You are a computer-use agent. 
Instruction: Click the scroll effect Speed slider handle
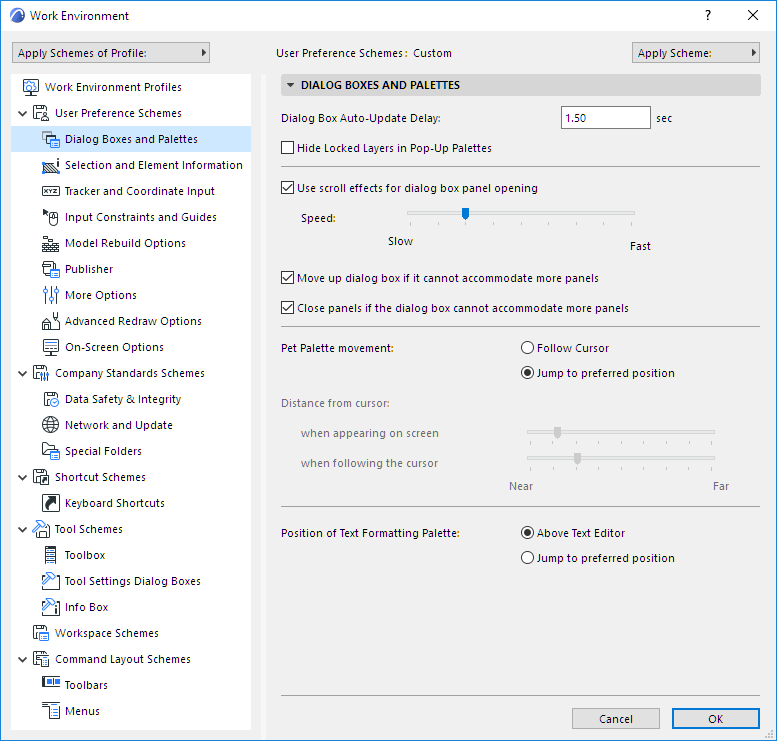click(465, 212)
